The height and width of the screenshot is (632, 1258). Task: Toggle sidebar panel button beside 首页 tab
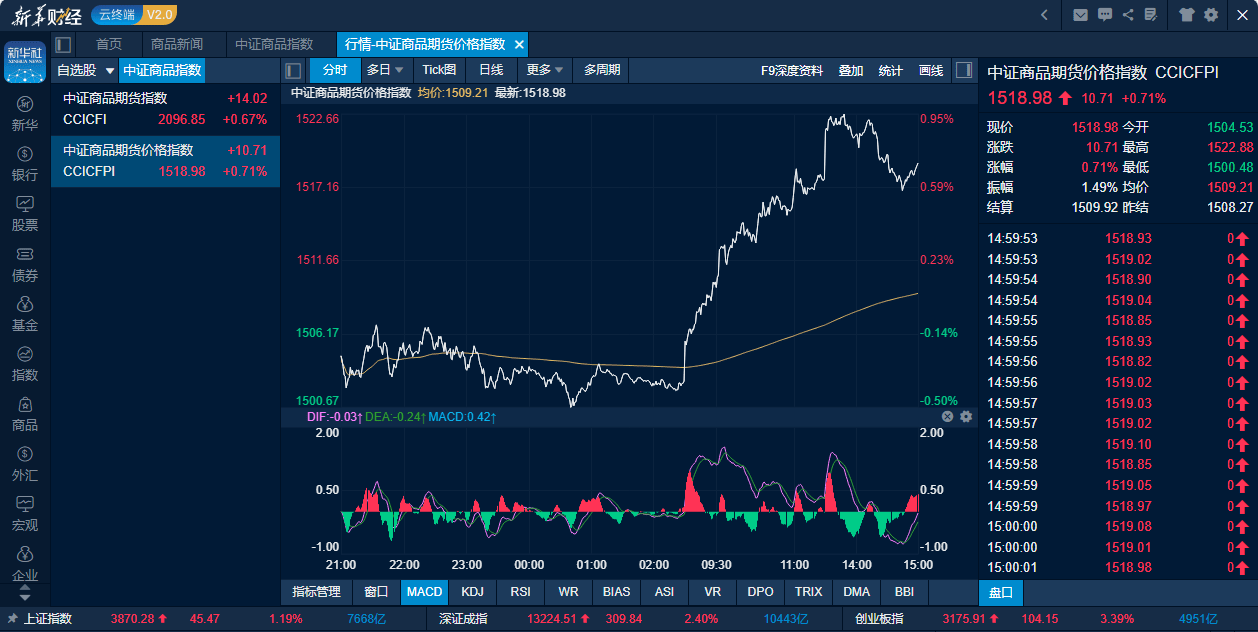(63, 44)
